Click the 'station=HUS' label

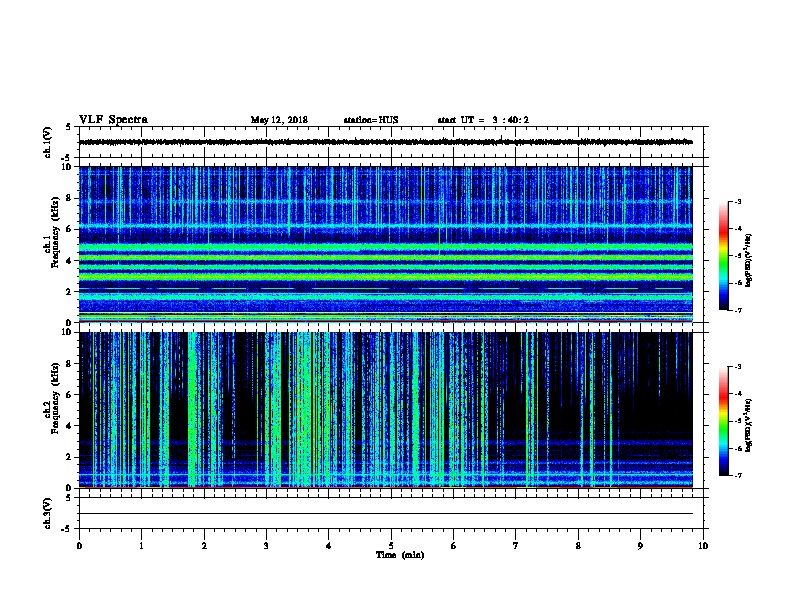(371, 120)
